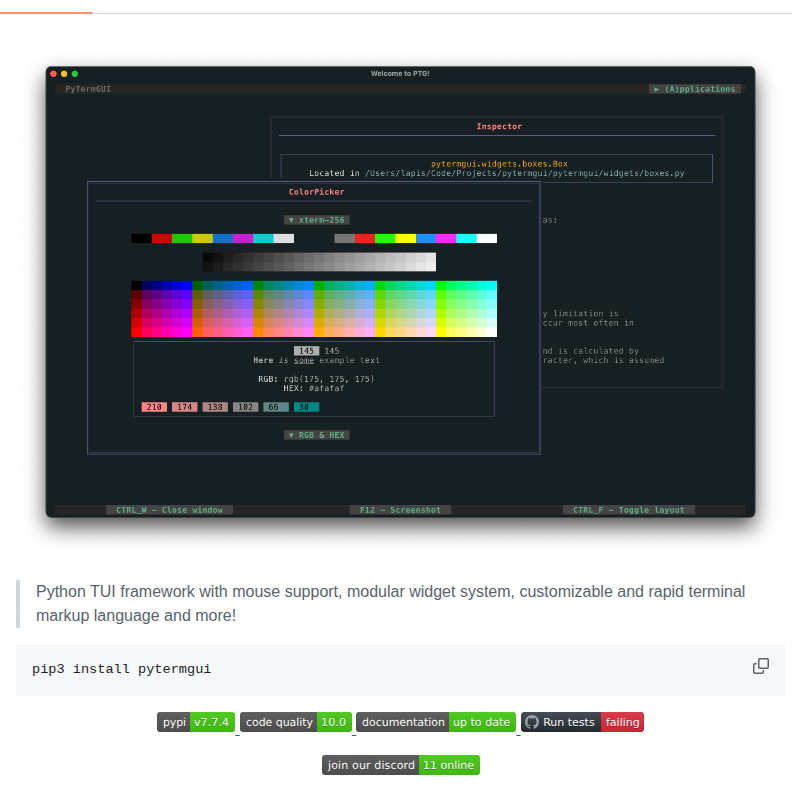Click CTRL_F - Toggle layout shortcut
This screenshot has width=792, height=805.
click(629, 510)
